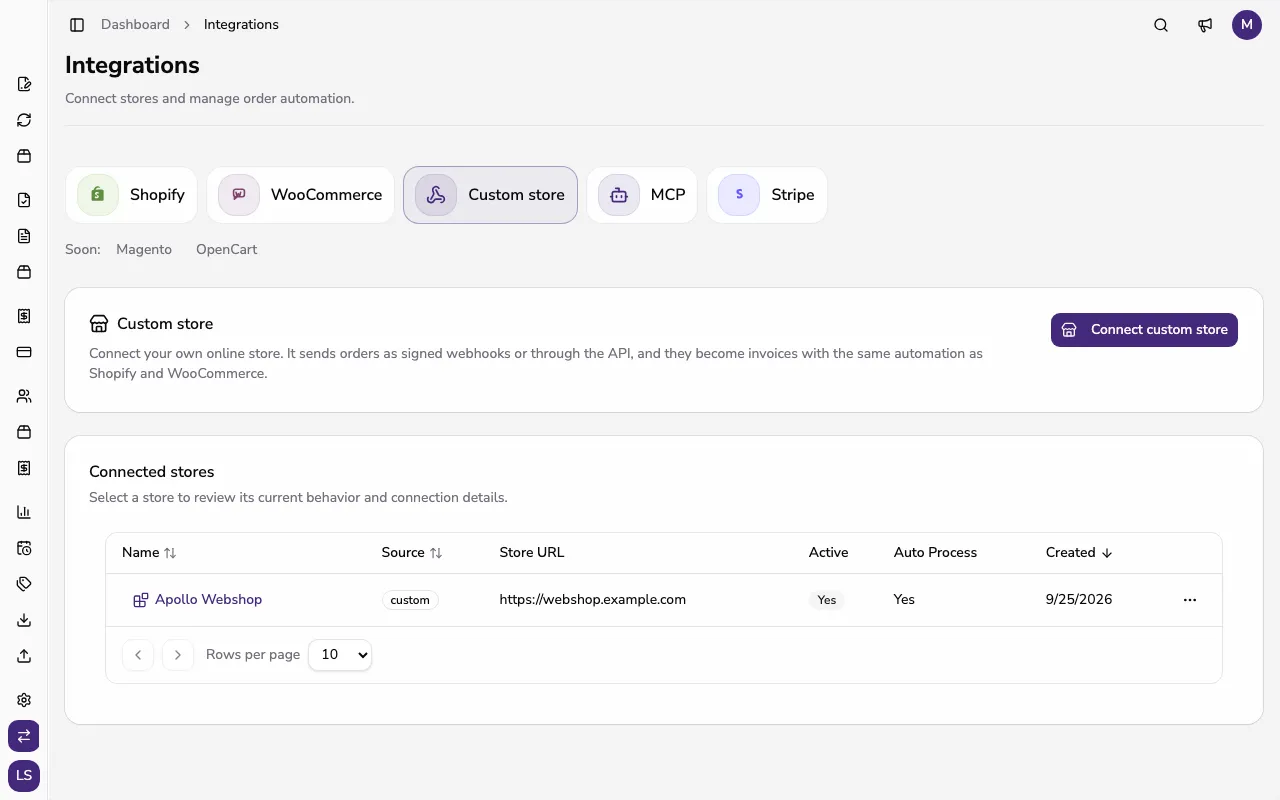Click the OpenCart coming-soon label

pyautogui.click(x=227, y=250)
